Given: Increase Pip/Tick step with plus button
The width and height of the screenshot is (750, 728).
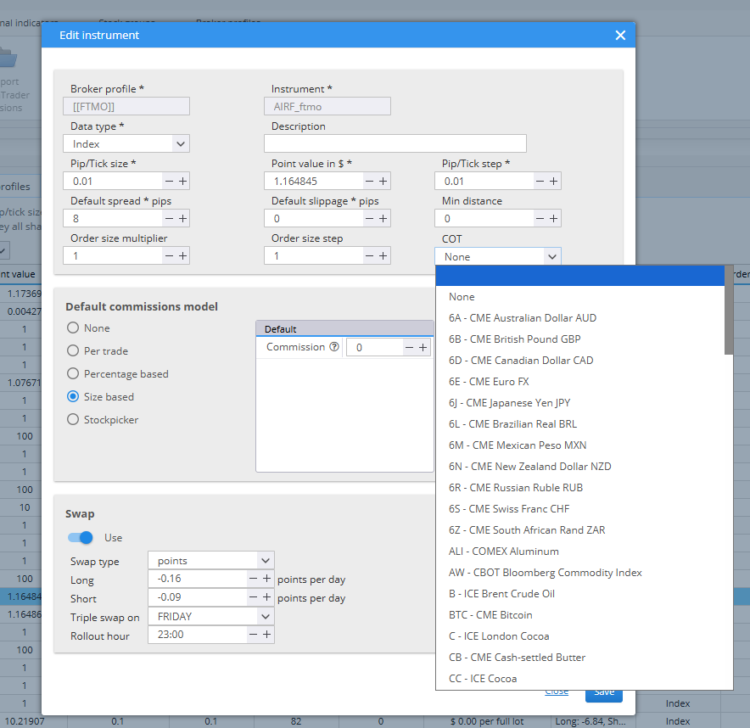Looking at the screenshot, I should [553, 181].
